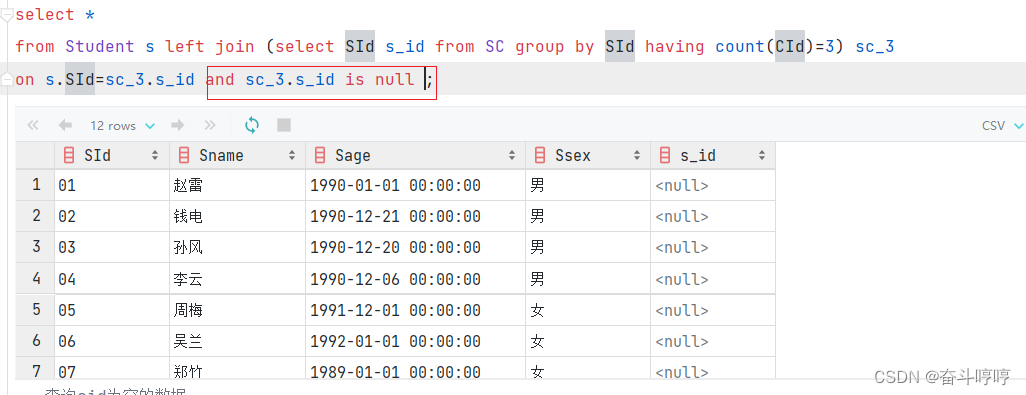Click Sage cell 1990-12-06 00:00:00
This screenshot has width=1026, height=395.
(x=416, y=279)
